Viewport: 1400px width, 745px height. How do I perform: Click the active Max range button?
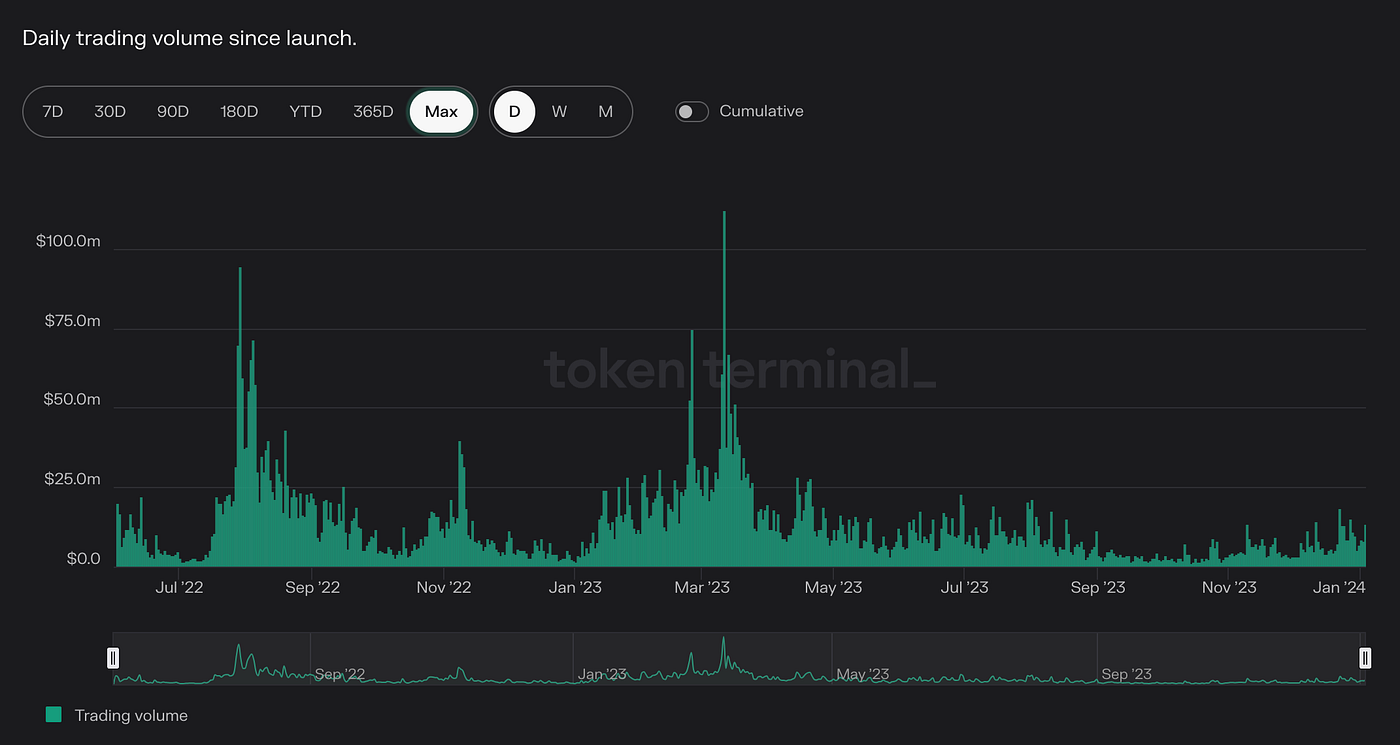pos(441,111)
